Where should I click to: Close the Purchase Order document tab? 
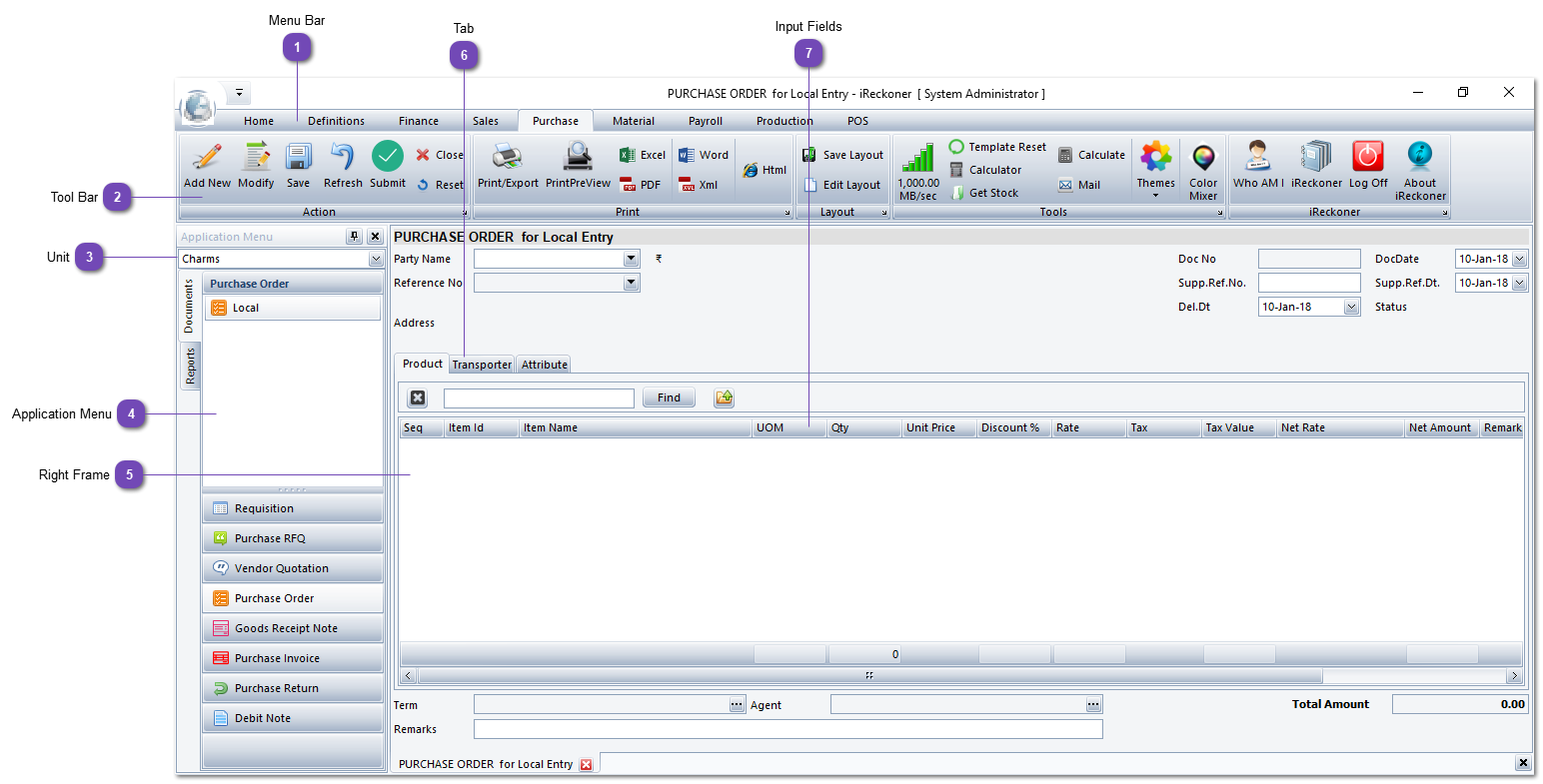[587, 765]
